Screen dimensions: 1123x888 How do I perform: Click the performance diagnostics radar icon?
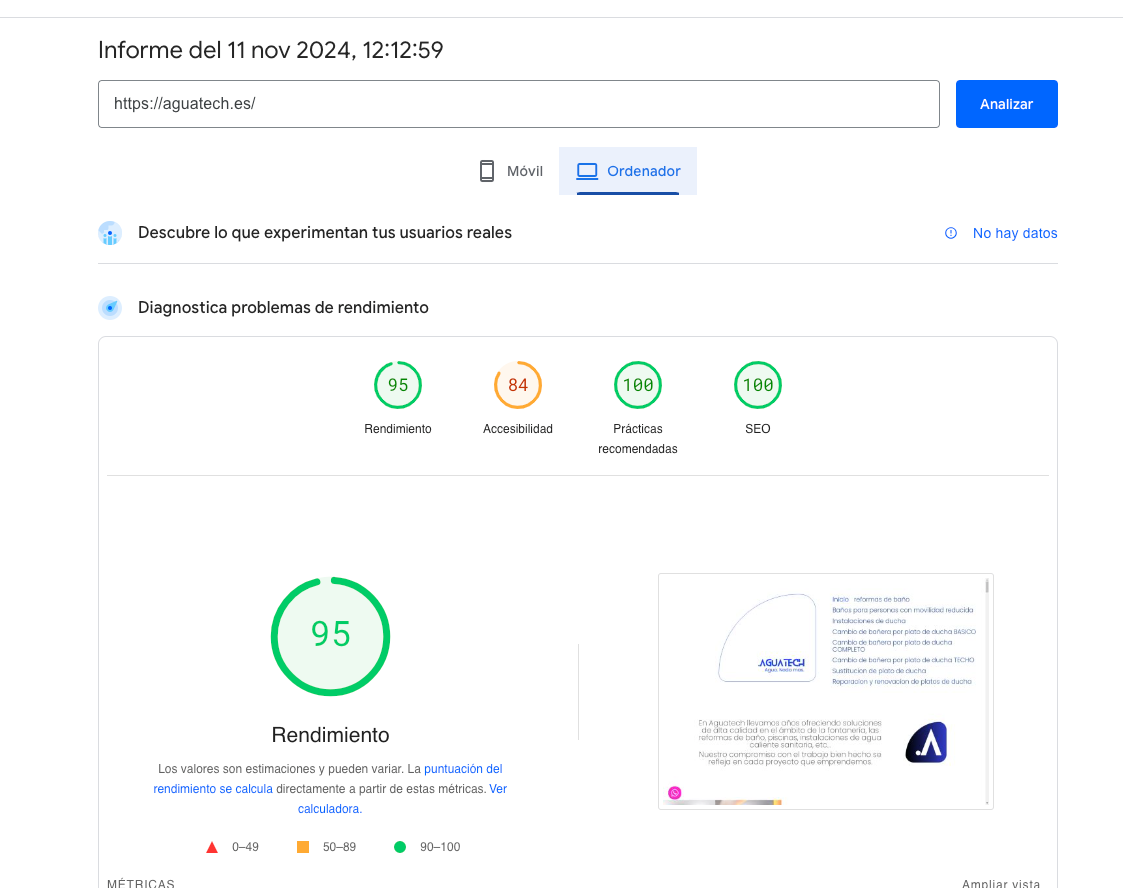[x=110, y=308]
